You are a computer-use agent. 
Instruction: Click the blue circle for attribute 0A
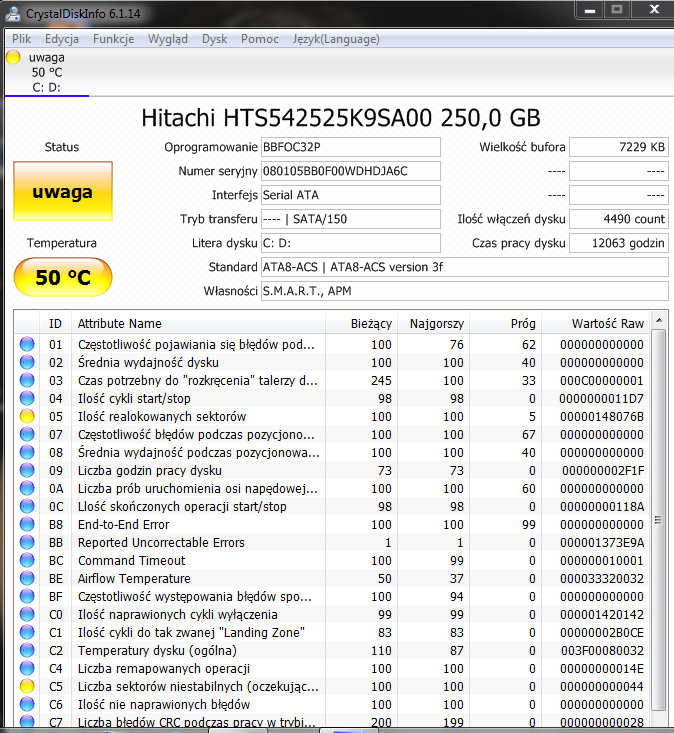pyautogui.click(x=27, y=488)
